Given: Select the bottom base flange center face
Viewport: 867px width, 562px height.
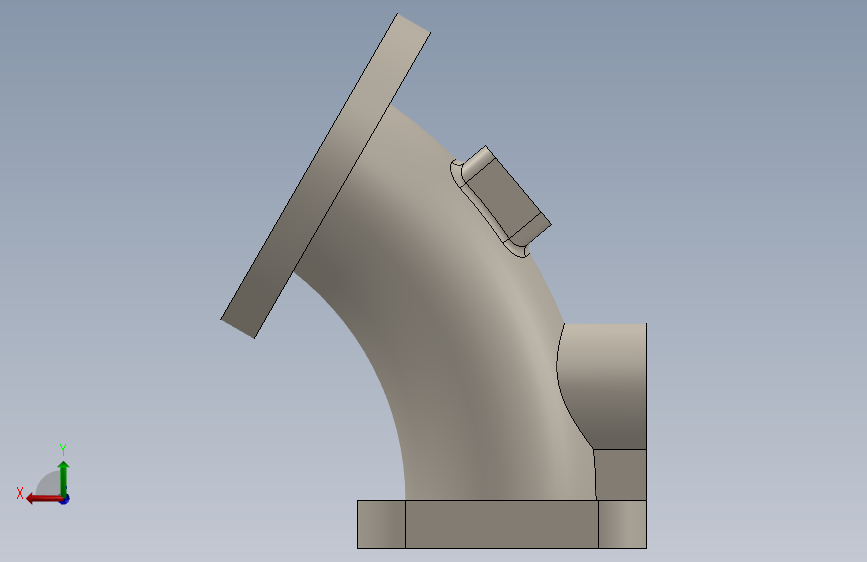Looking at the screenshot, I should tap(502, 524).
